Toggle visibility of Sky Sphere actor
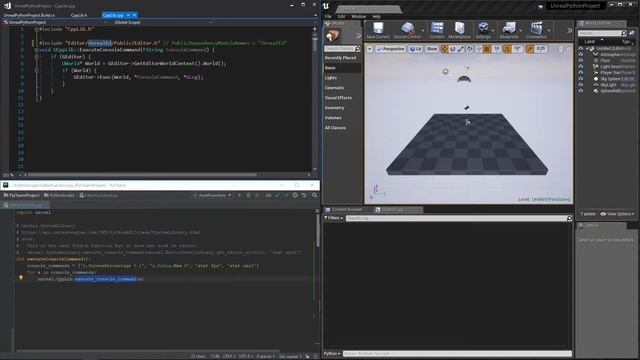640x360 pixels. point(581,79)
